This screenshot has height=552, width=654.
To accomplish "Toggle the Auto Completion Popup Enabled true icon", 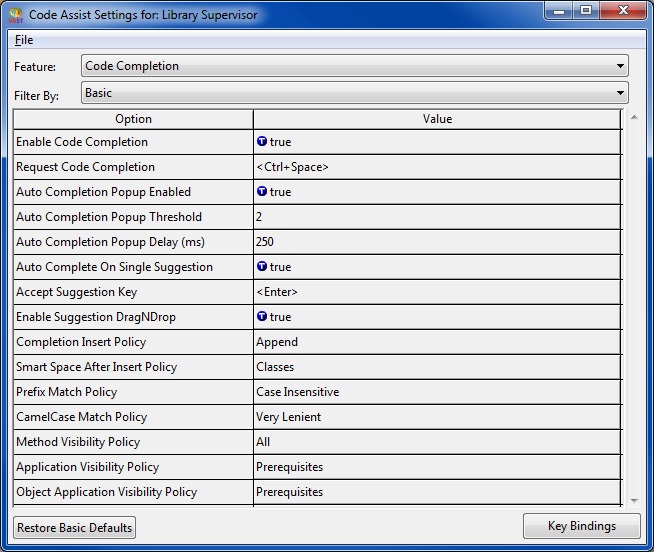I will [262, 192].
